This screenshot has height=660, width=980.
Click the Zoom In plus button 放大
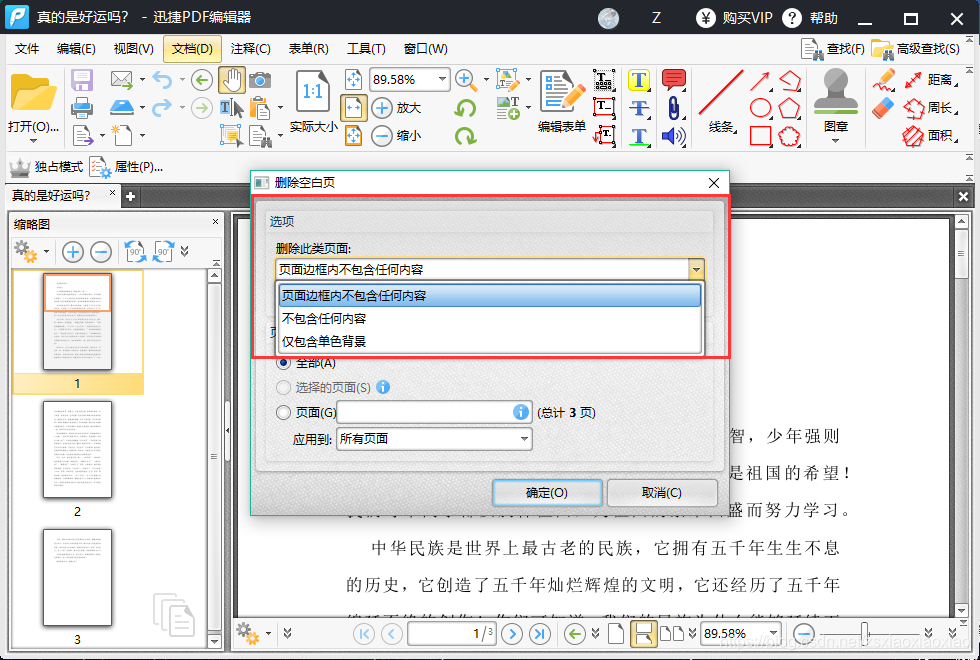(396, 108)
